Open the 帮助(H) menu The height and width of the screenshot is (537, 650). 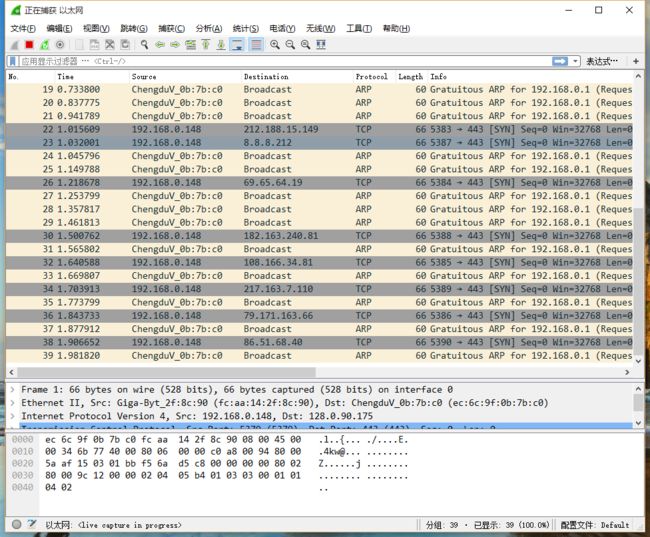396,29
